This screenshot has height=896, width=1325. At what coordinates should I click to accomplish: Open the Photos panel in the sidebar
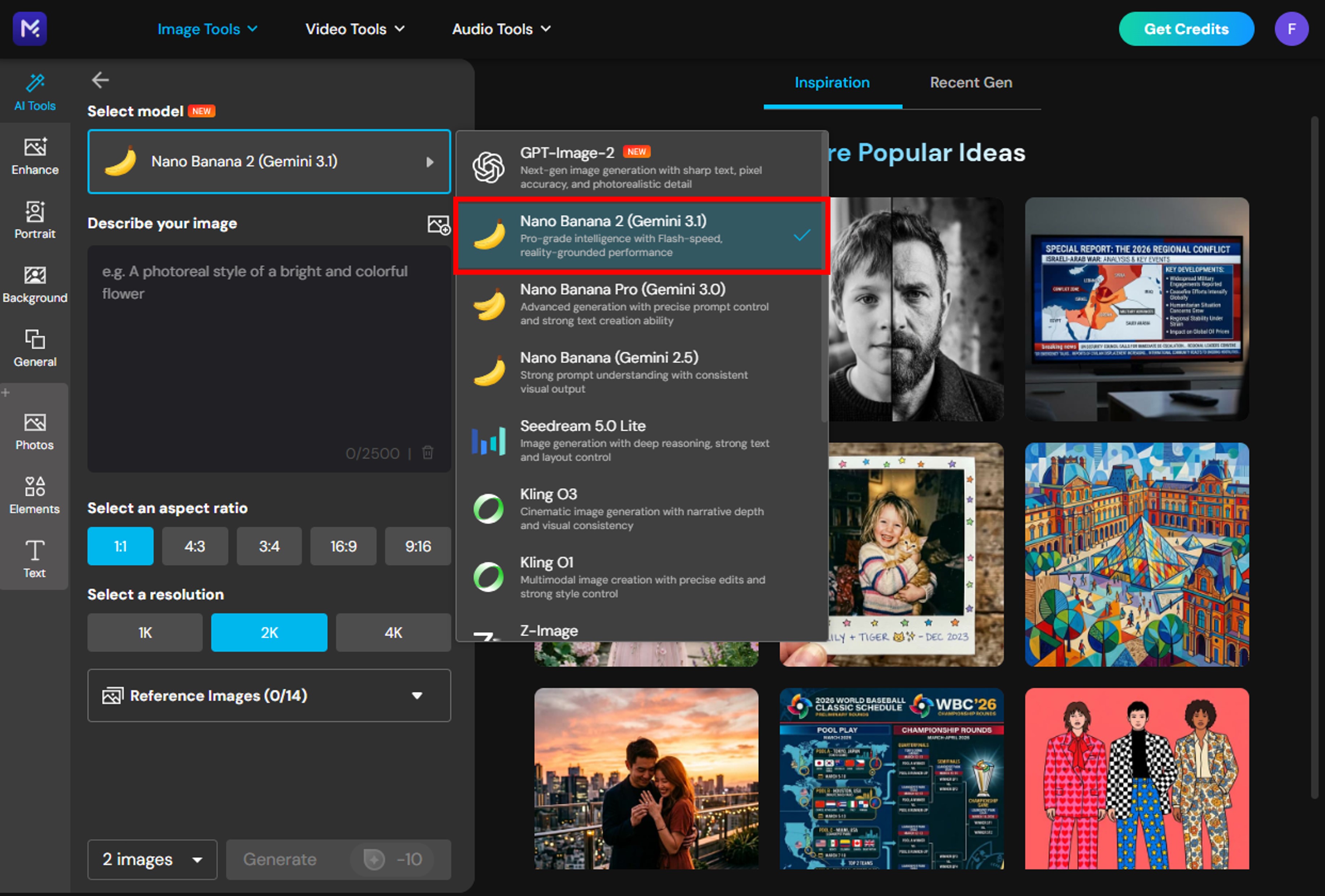(35, 432)
